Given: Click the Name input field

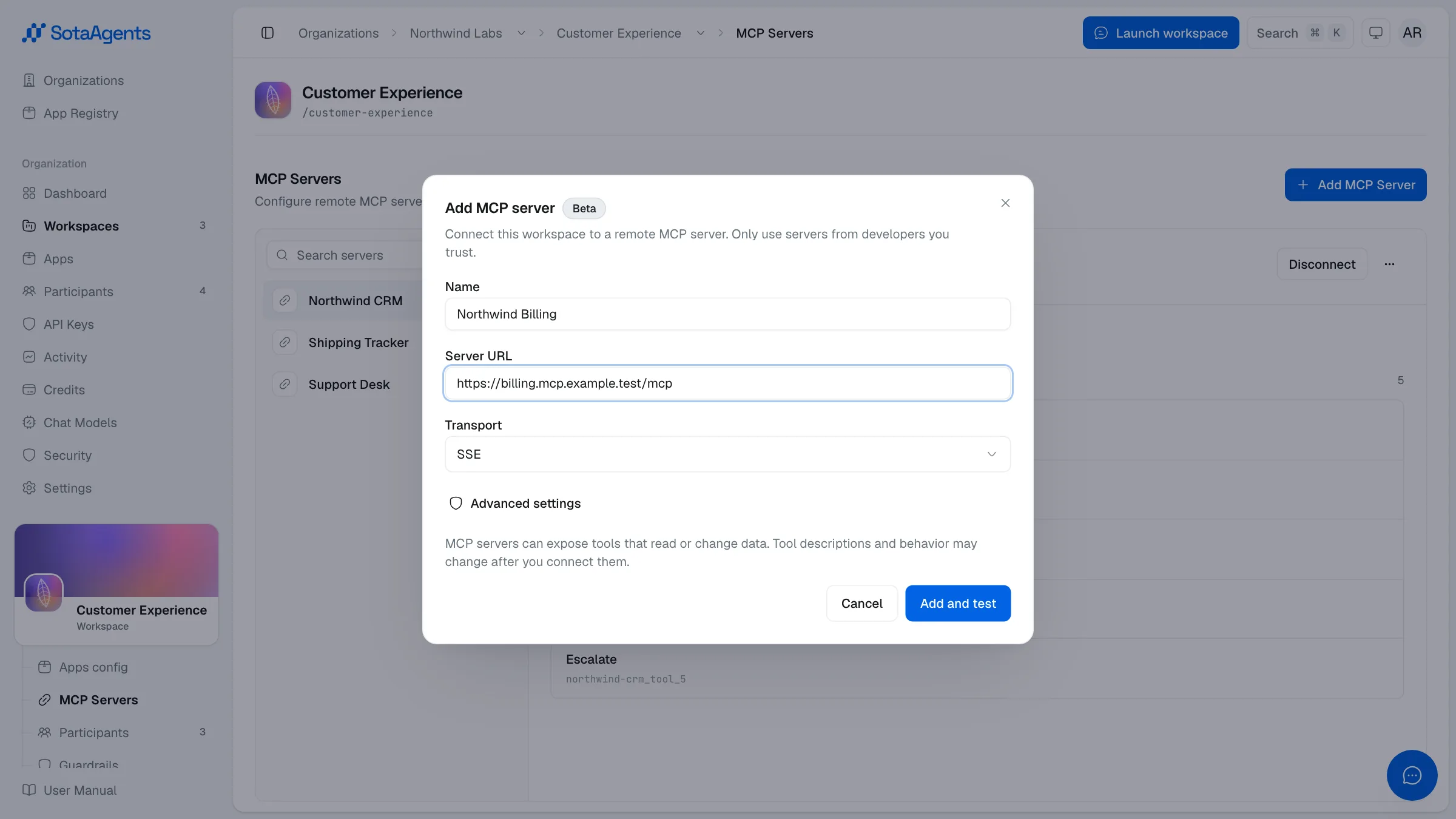Looking at the screenshot, I should click(x=727, y=314).
